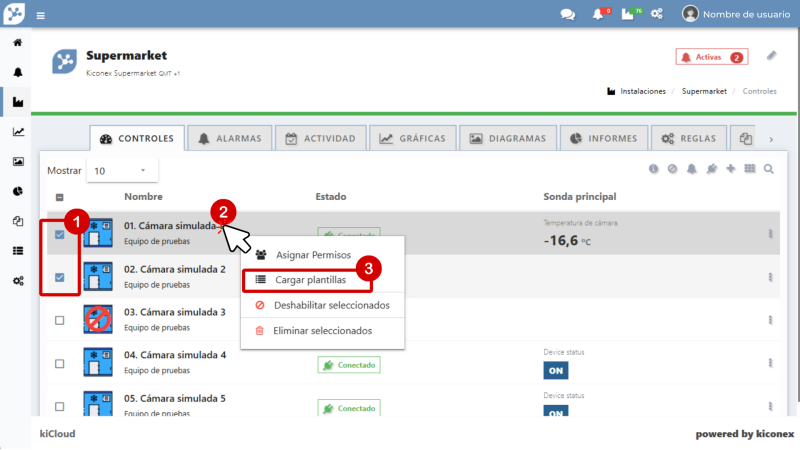Uncheck the 01. Cámara simulada checkbox
This screenshot has width=800, height=450.
(59, 235)
